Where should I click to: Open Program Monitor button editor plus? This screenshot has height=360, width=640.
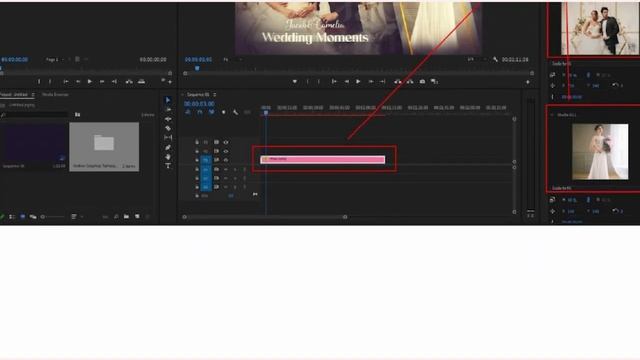point(528,82)
